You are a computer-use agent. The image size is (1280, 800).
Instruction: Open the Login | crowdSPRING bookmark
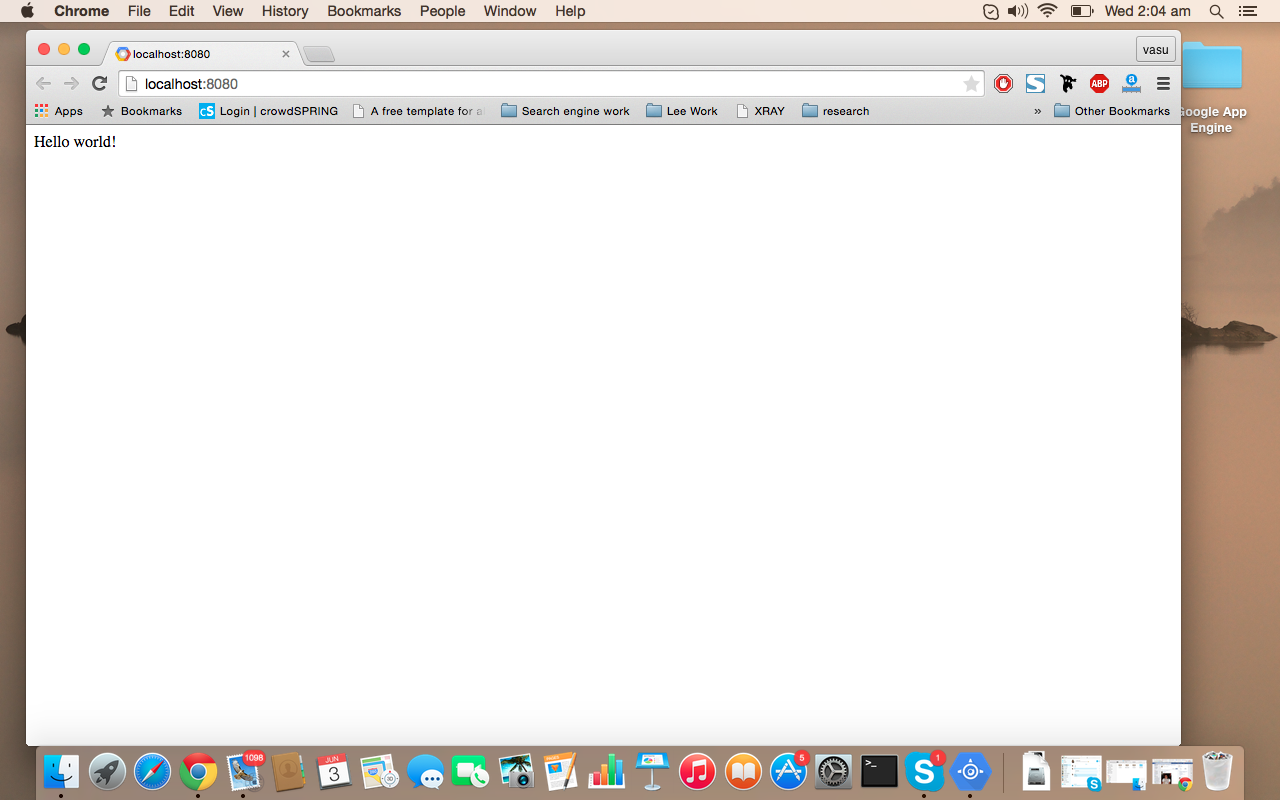[x=268, y=111]
